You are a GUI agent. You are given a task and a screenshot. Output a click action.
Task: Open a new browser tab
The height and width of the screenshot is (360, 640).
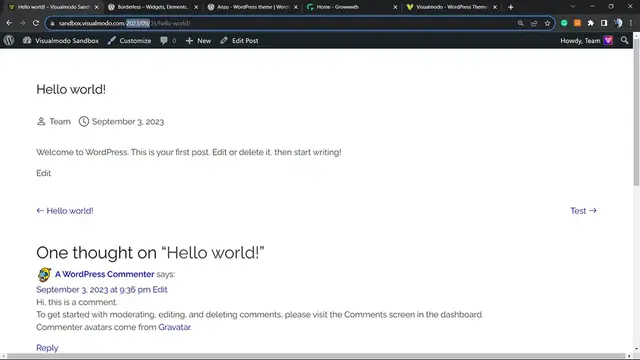(511, 7)
